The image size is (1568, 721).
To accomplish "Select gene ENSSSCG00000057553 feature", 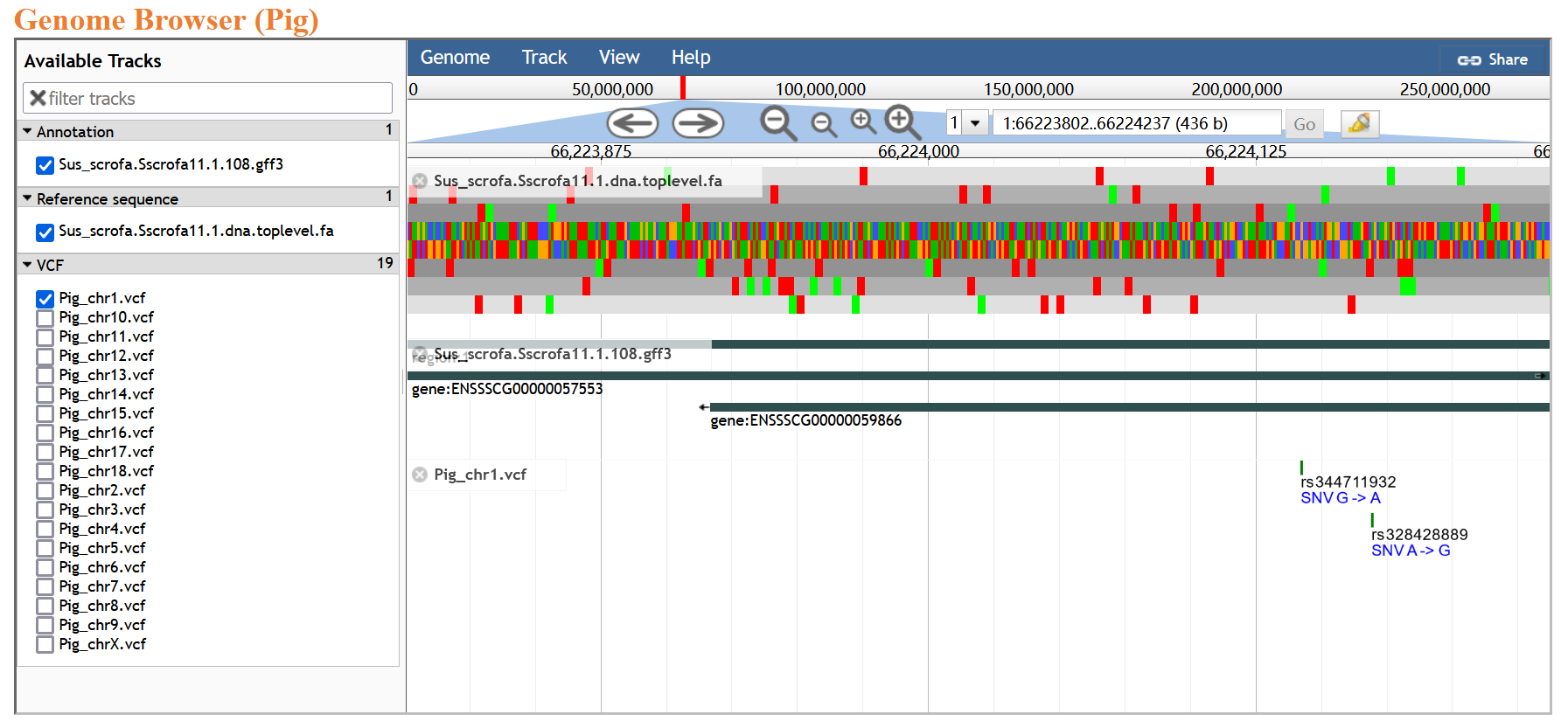I will click(978, 376).
